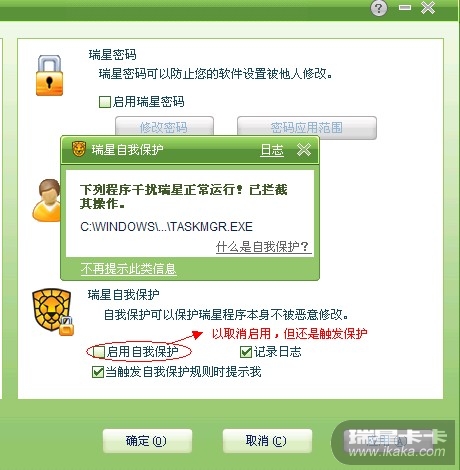Confirm settings with 确定(O) button
This screenshot has width=460, height=470.
(x=147, y=441)
